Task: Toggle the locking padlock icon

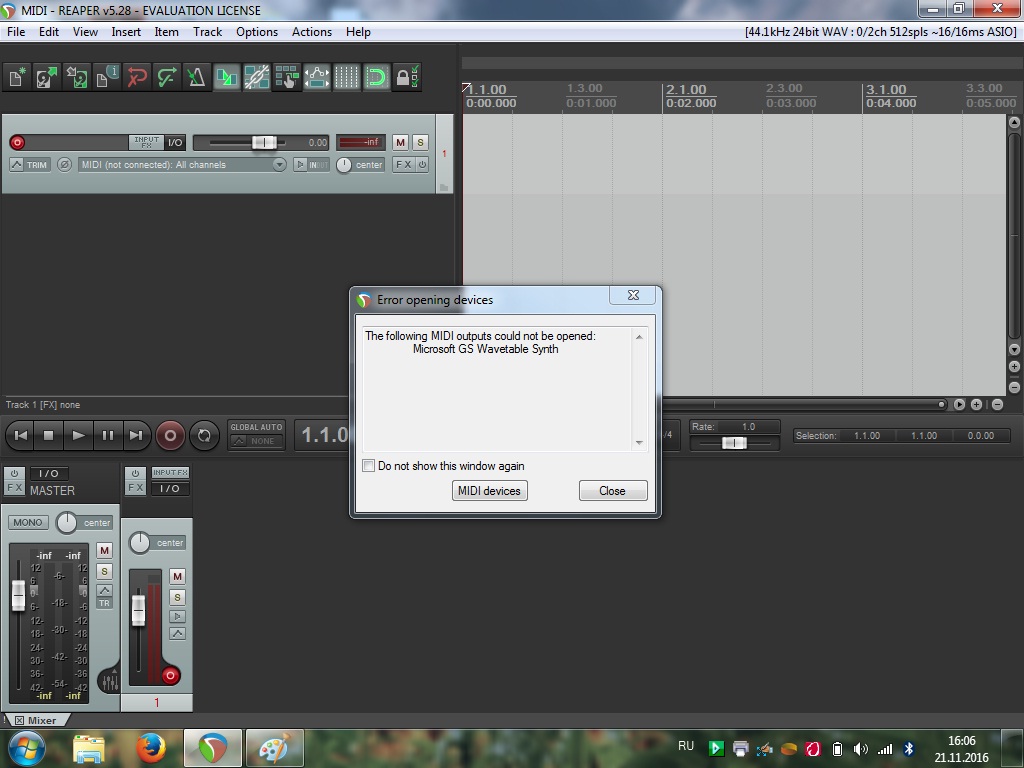Action: 407,77
